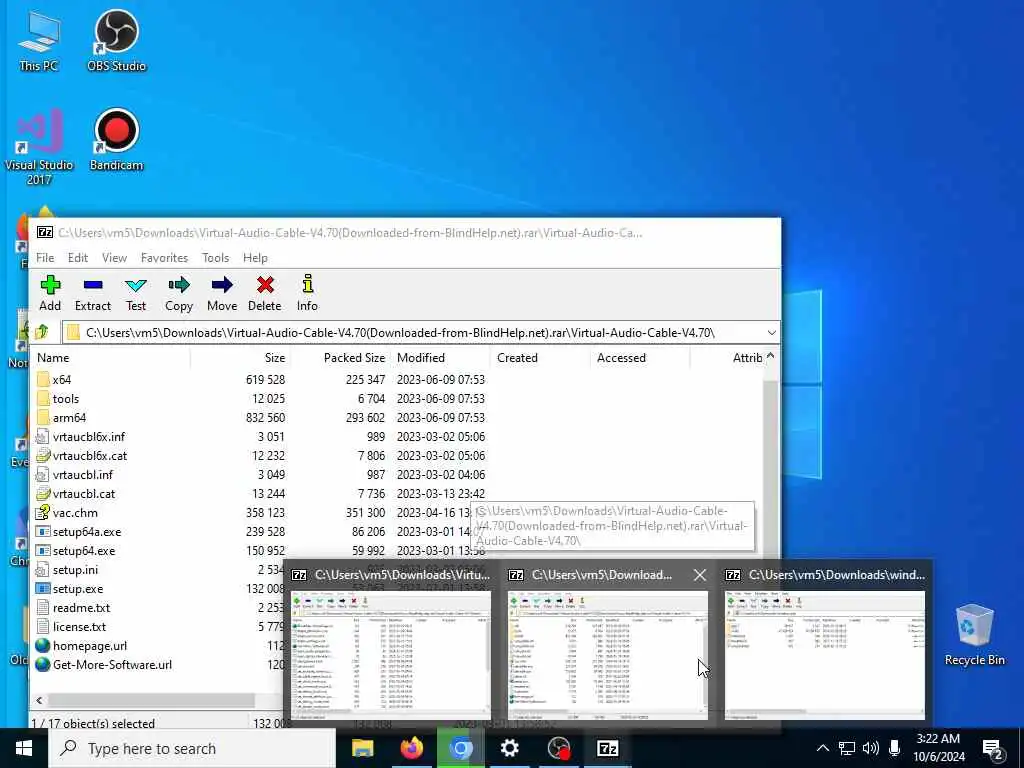Screen dimensions: 1024x768
Task: Expand the address bar path dropdown
Action: [x=771, y=332]
